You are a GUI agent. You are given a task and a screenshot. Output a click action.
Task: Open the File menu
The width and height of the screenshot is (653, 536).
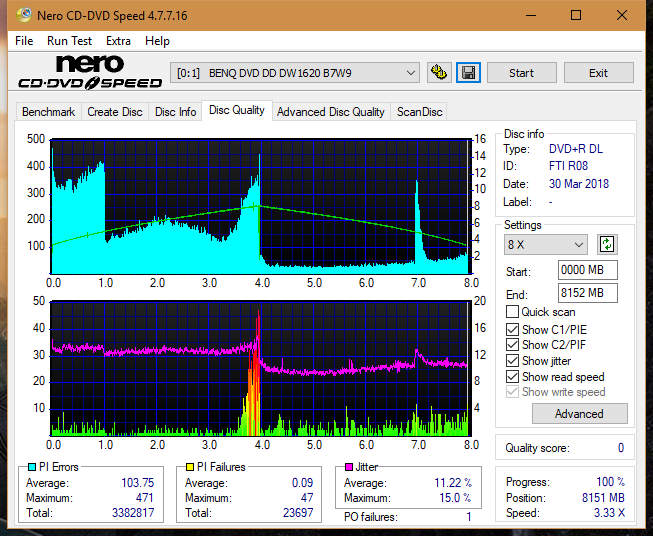pos(24,41)
